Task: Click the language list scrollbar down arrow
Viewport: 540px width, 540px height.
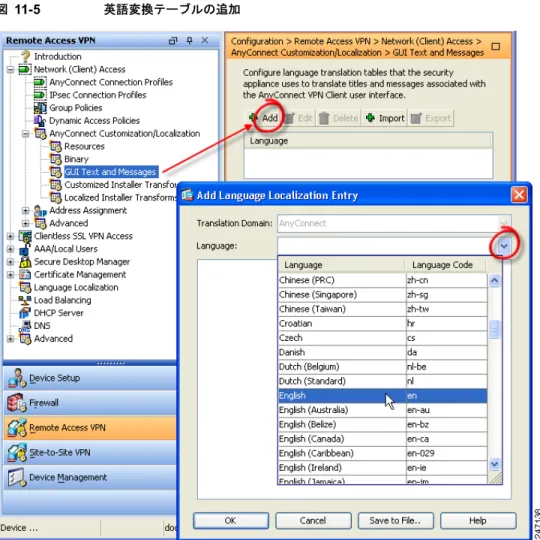Action: (495, 464)
